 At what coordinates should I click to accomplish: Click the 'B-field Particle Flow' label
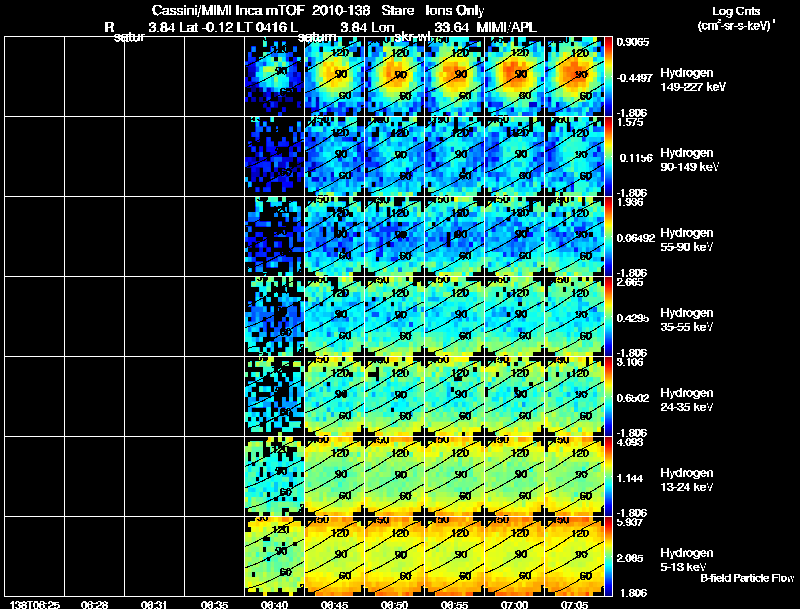coord(747,578)
